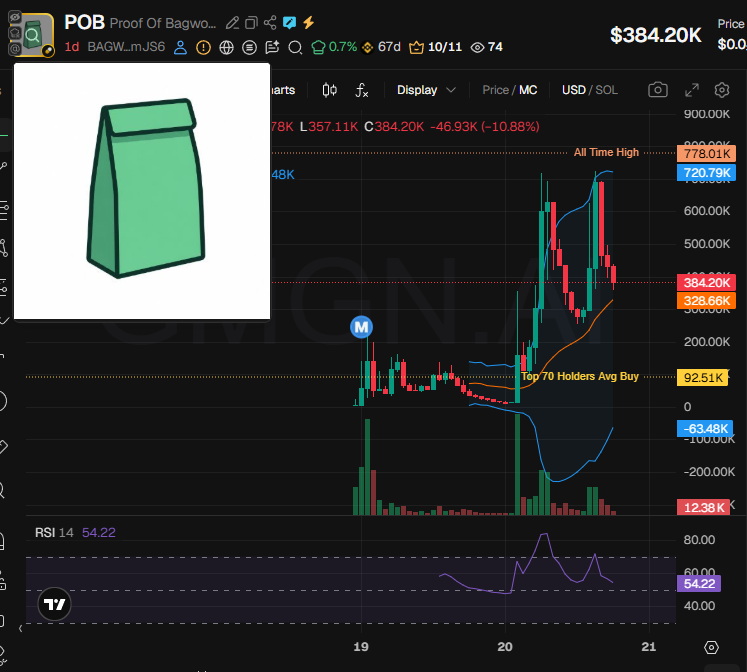Click the blue person icon
Viewport: 747px width, 672px height.
[x=180, y=47]
